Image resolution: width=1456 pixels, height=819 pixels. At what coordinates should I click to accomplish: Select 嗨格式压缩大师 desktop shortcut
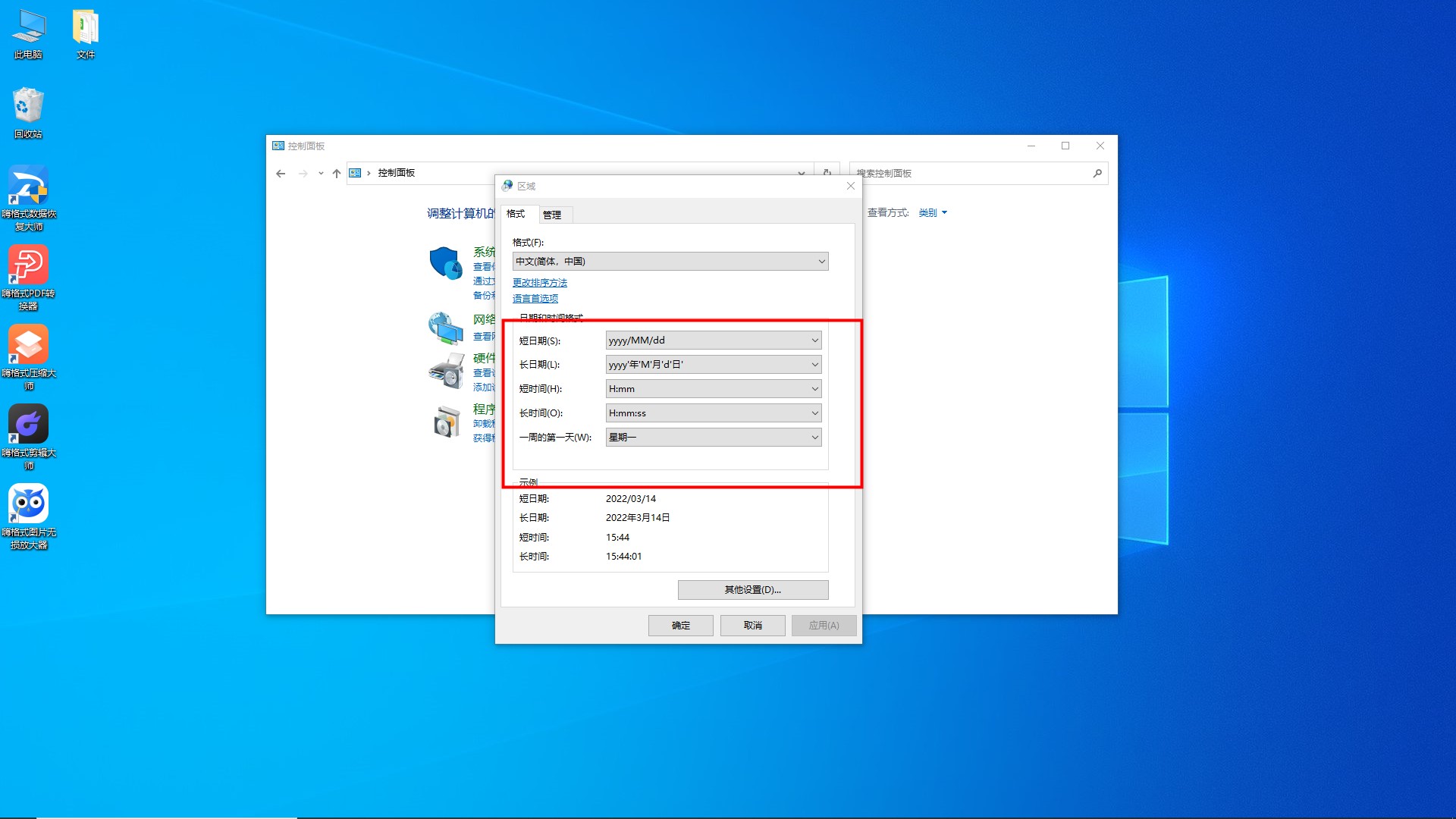click(x=28, y=356)
